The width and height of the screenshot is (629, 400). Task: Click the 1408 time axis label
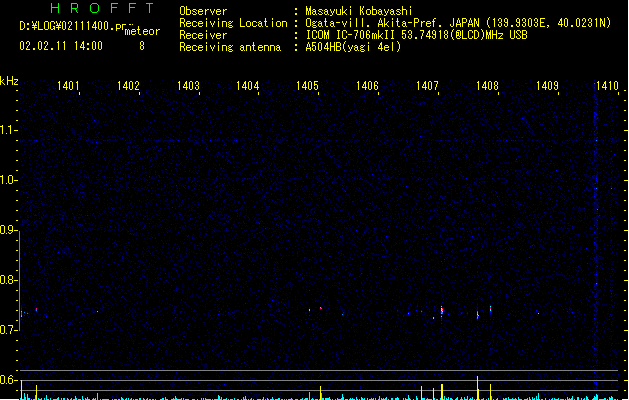(487, 85)
